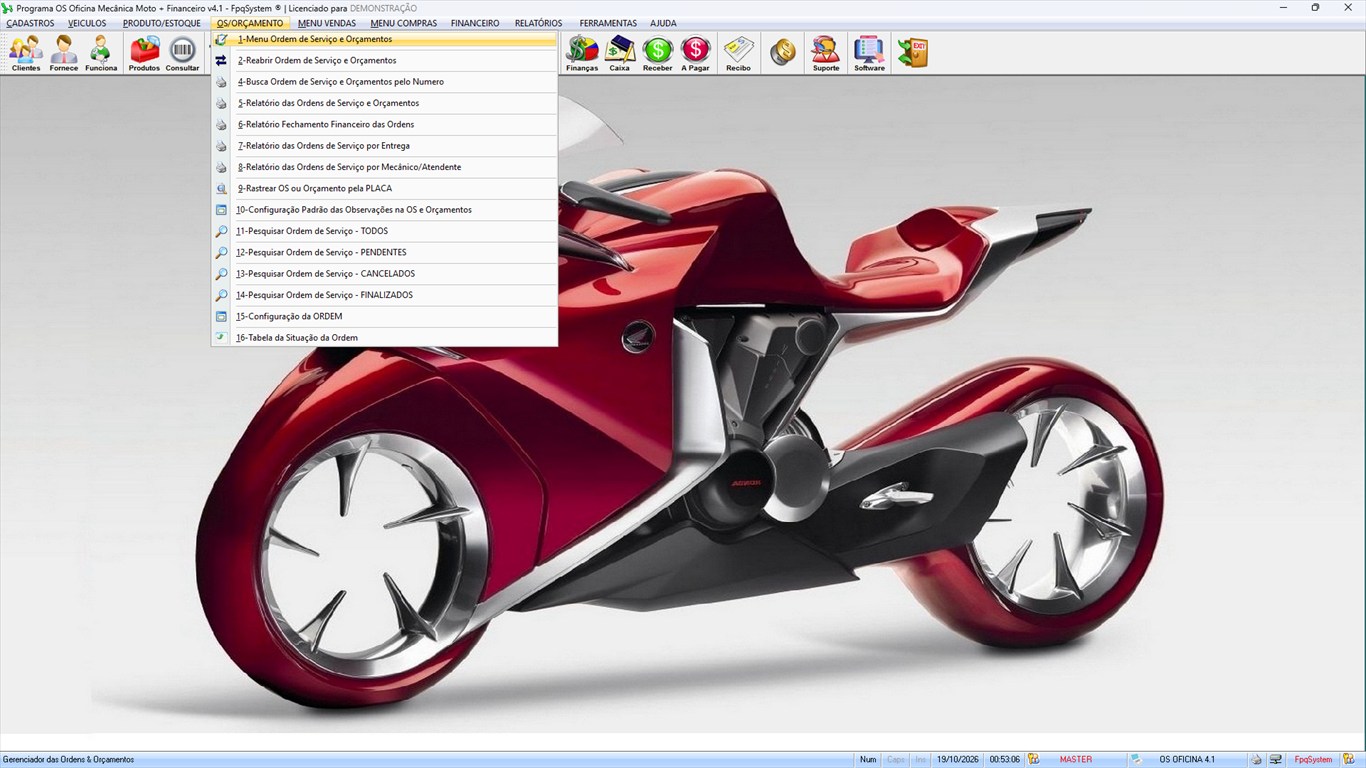
Task: Collapse the OS/ORÇAMENTO menu
Action: [x=250, y=23]
